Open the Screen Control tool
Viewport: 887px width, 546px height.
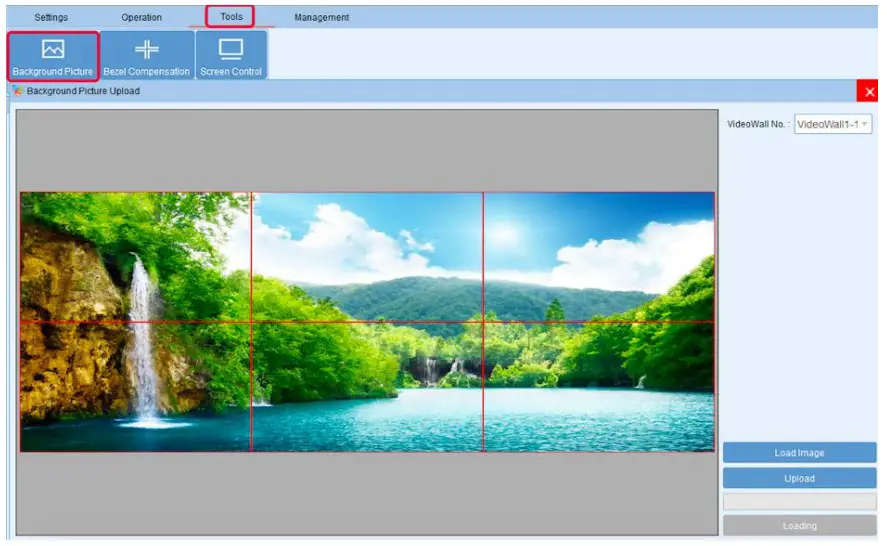tap(231, 56)
